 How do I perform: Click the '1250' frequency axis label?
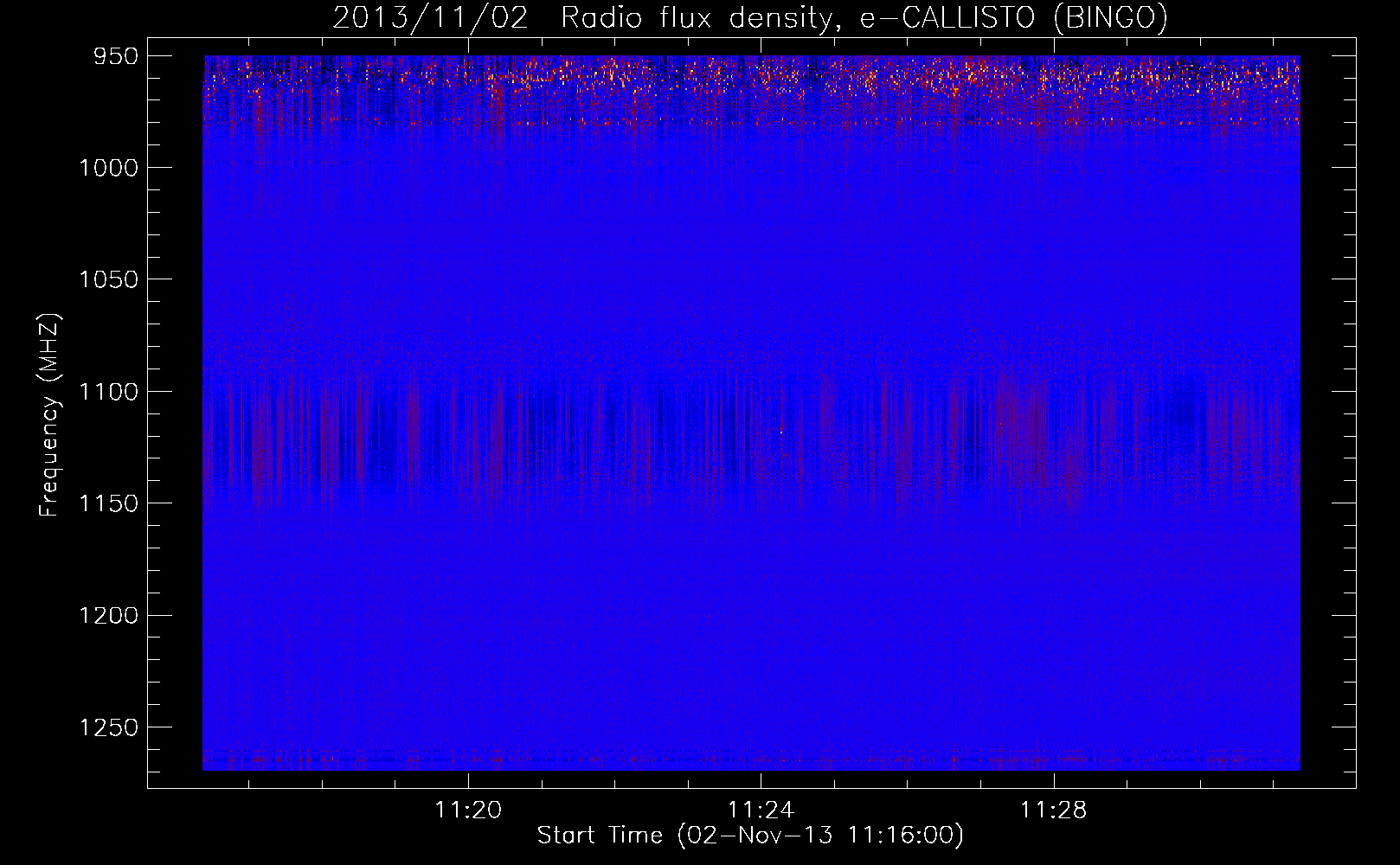109,727
